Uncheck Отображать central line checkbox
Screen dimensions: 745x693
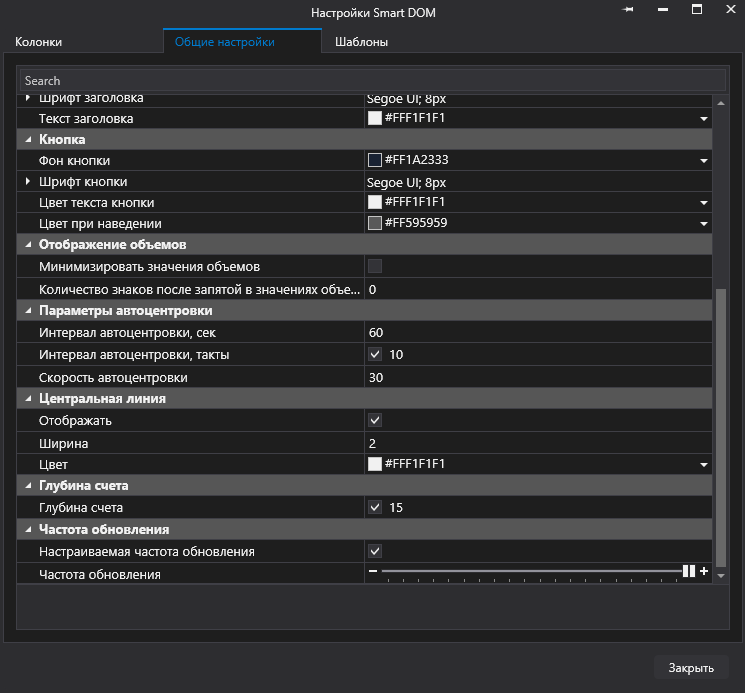(x=375, y=420)
